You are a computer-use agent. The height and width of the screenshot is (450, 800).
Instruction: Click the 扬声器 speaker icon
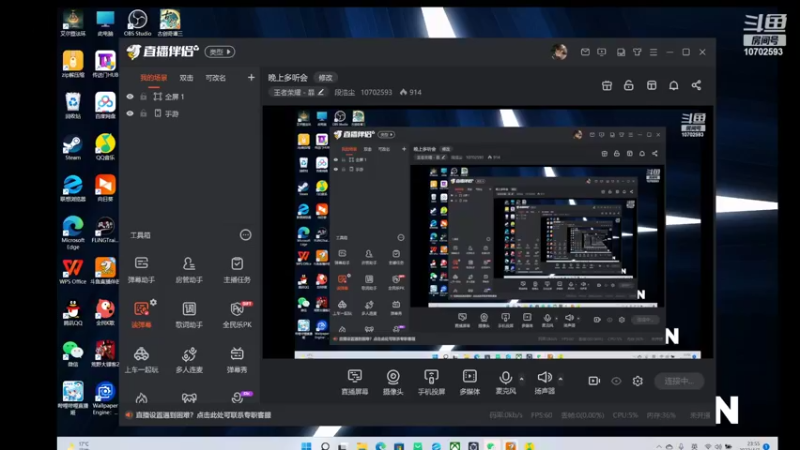[544, 378]
